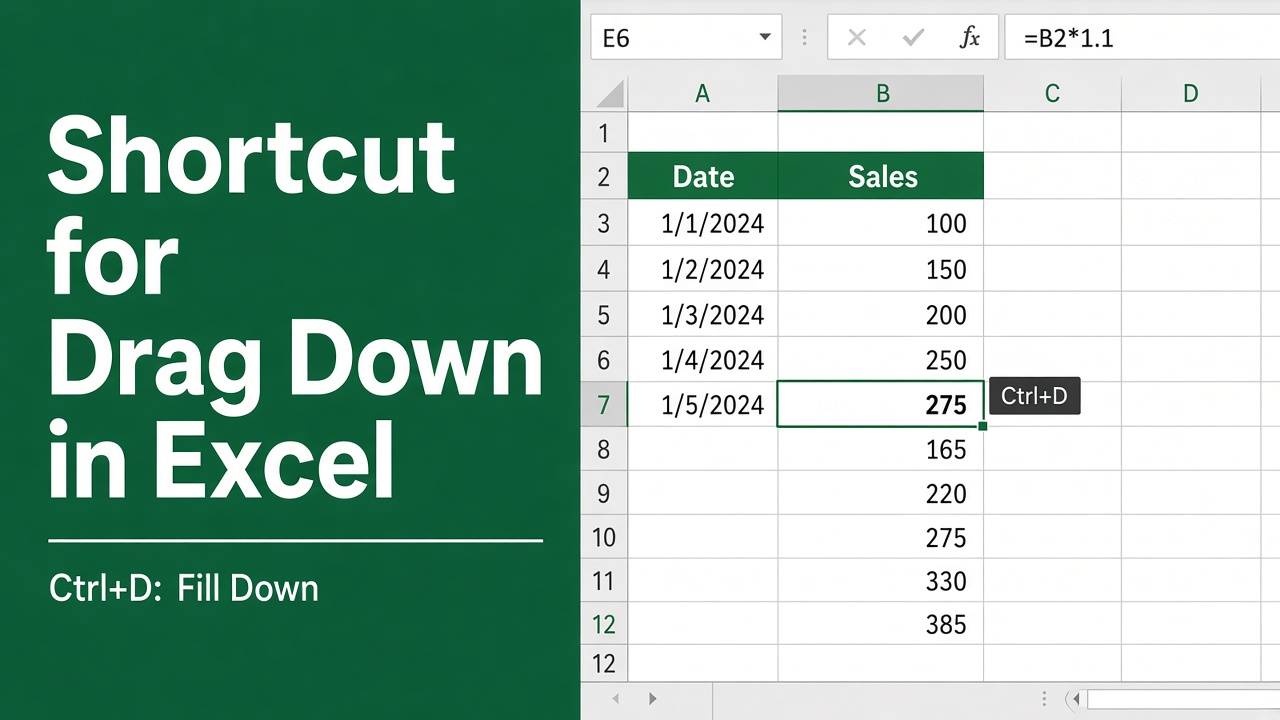
Task: Select row 3 header
Action: (604, 223)
